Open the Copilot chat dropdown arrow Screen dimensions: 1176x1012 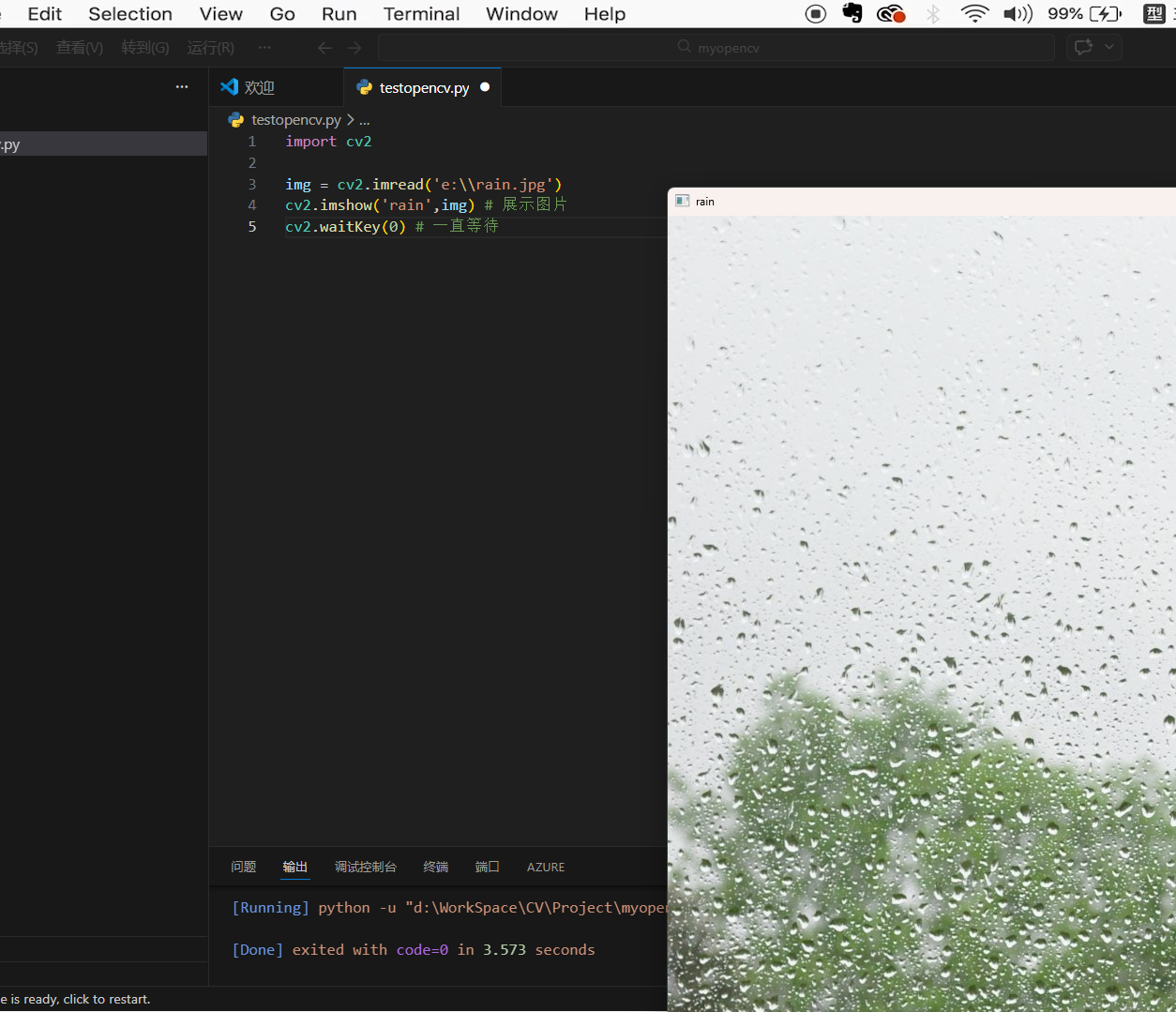[x=1110, y=47]
